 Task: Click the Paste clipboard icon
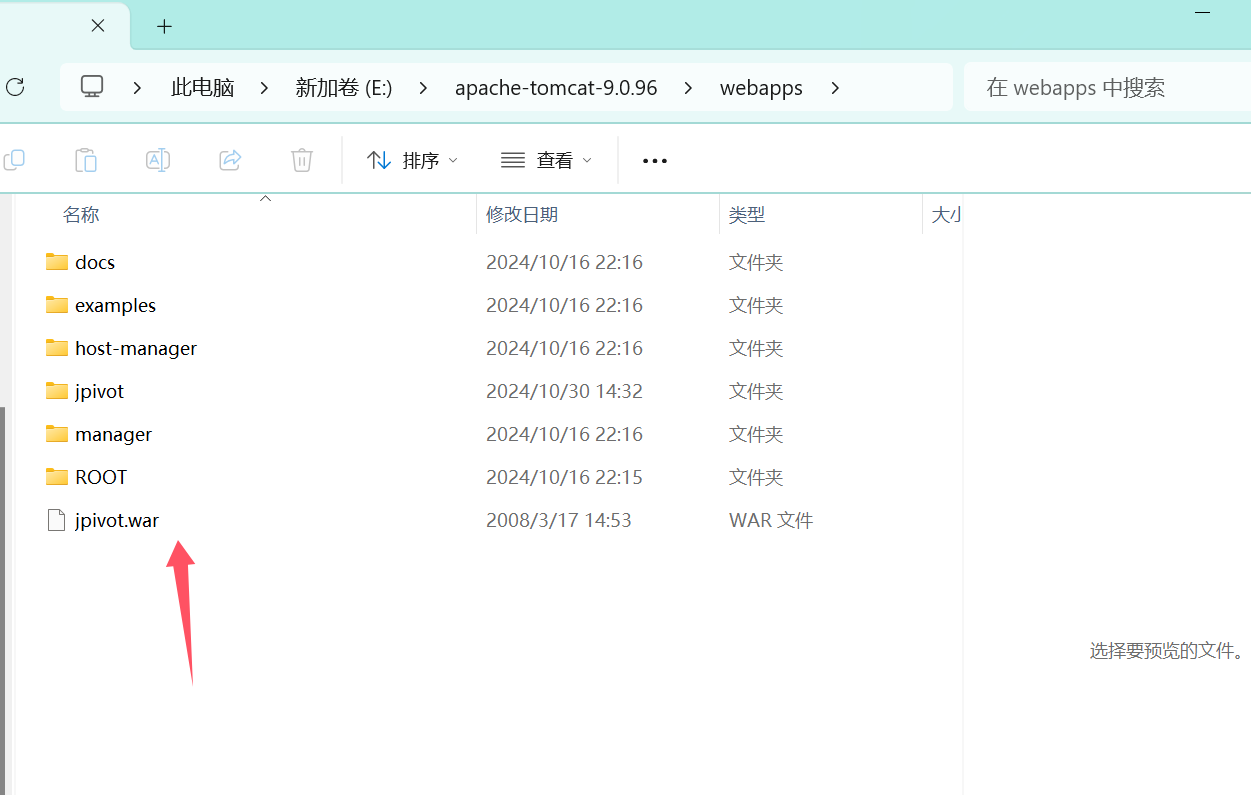[x=86, y=160]
